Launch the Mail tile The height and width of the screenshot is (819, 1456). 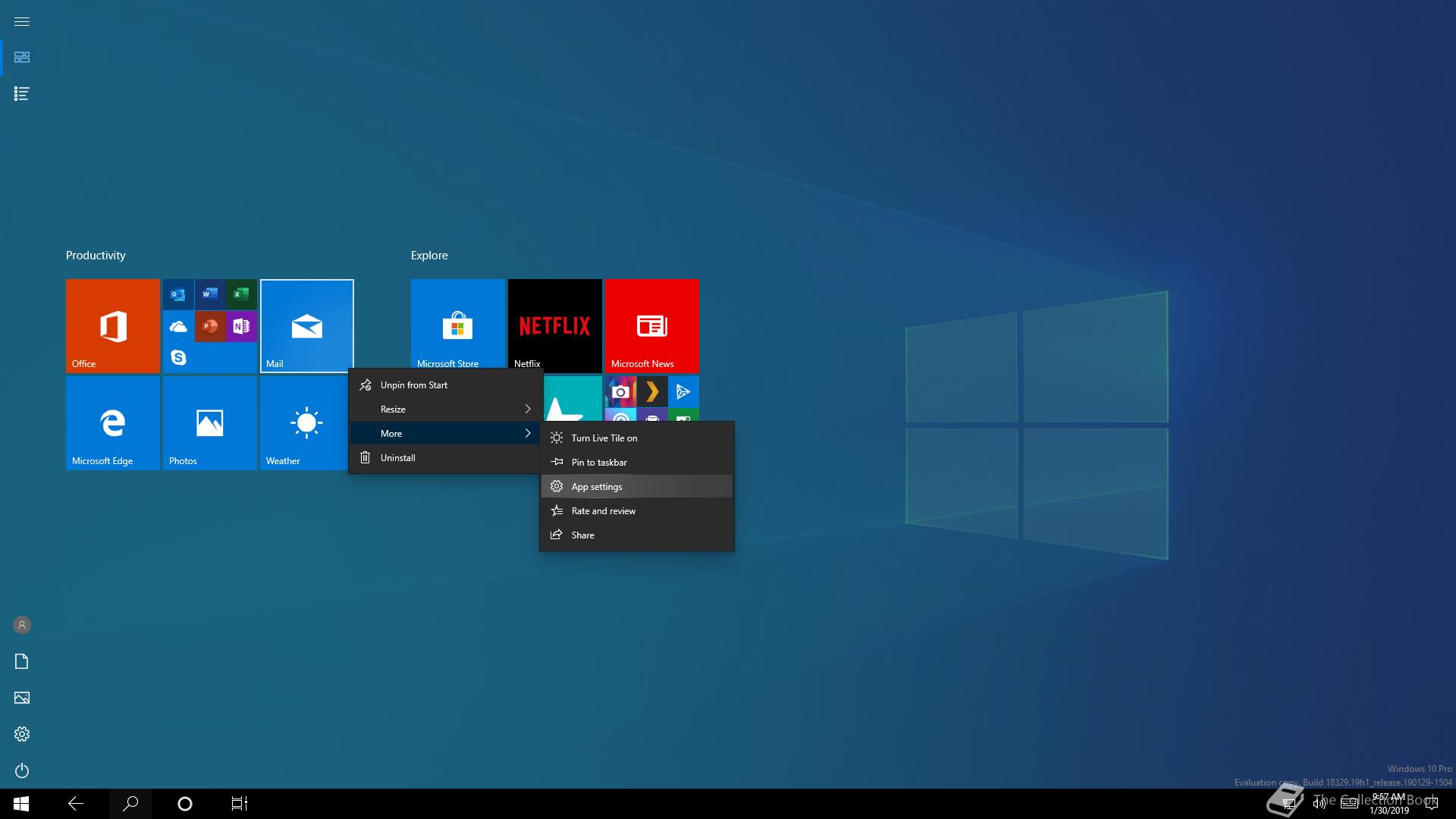click(x=307, y=326)
